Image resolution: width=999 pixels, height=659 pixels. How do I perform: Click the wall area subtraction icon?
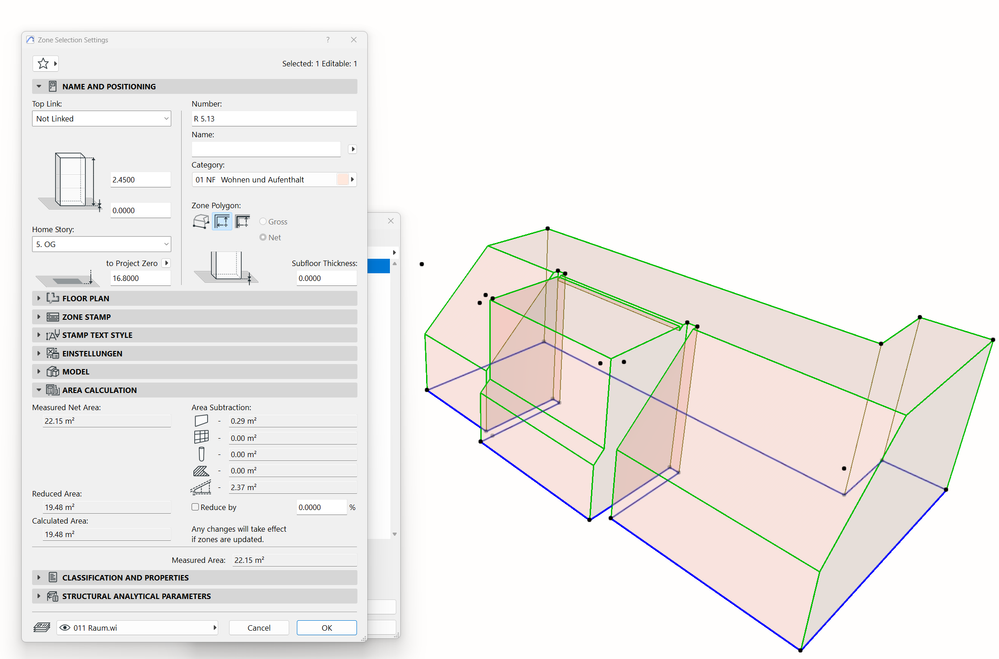coord(201,421)
